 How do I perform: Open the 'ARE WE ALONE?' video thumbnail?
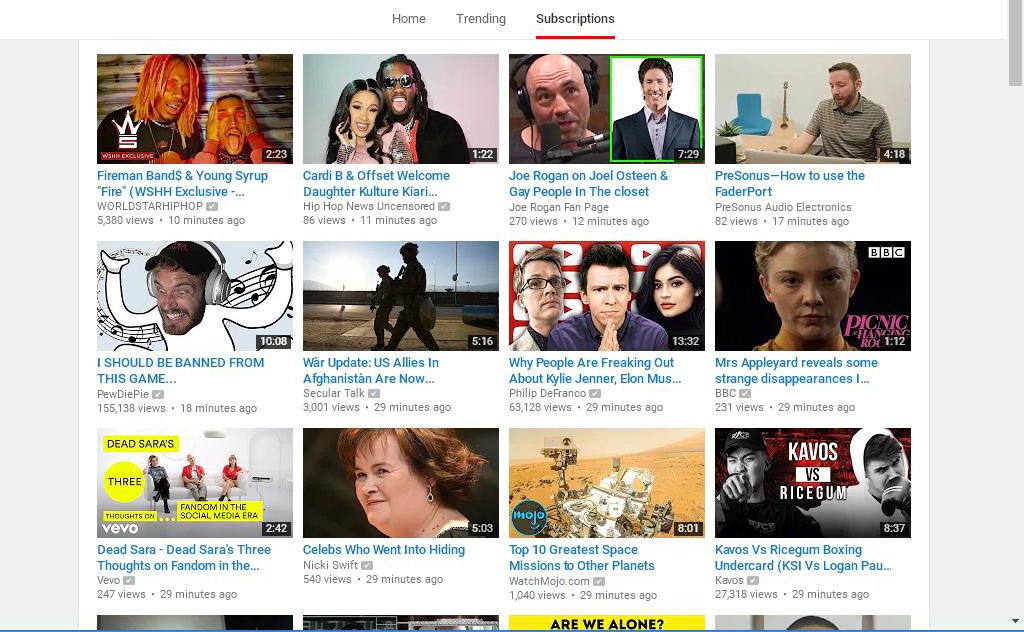coord(607,623)
